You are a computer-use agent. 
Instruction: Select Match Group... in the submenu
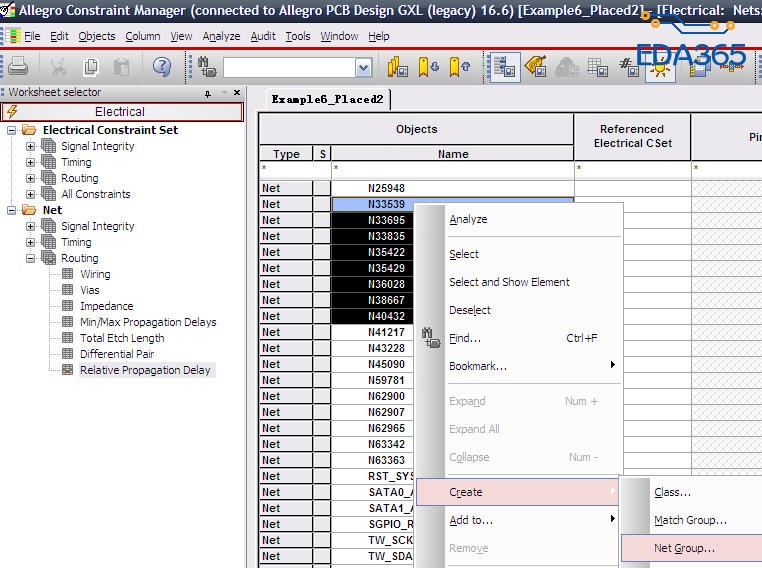click(x=690, y=520)
